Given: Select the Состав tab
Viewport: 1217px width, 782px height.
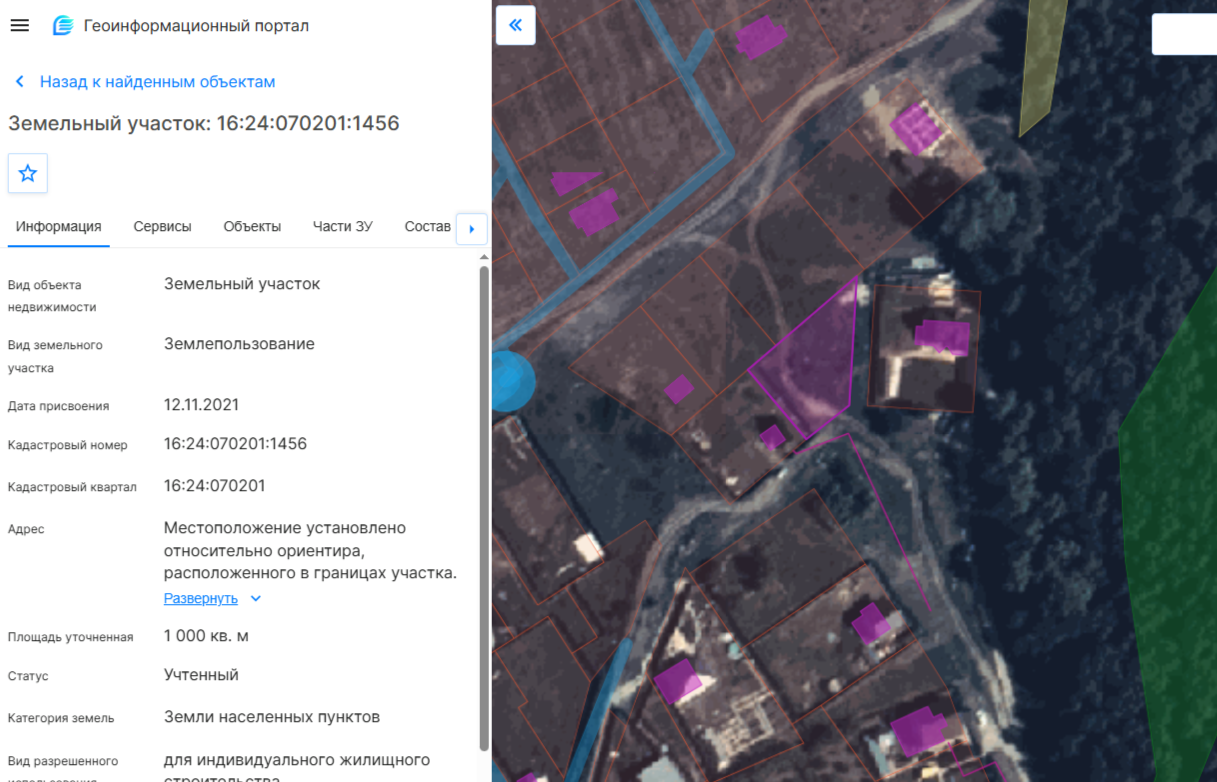Looking at the screenshot, I should tap(428, 227).
